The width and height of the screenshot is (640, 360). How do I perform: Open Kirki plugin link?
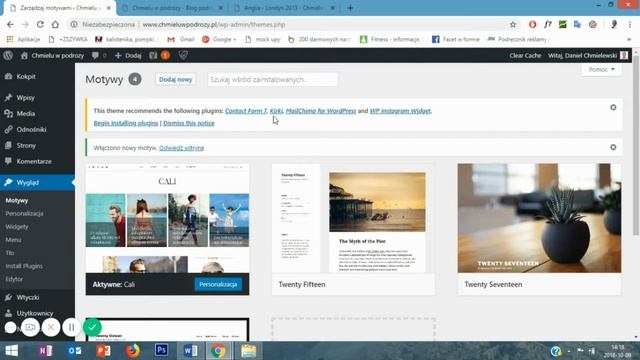click(276, 111)
